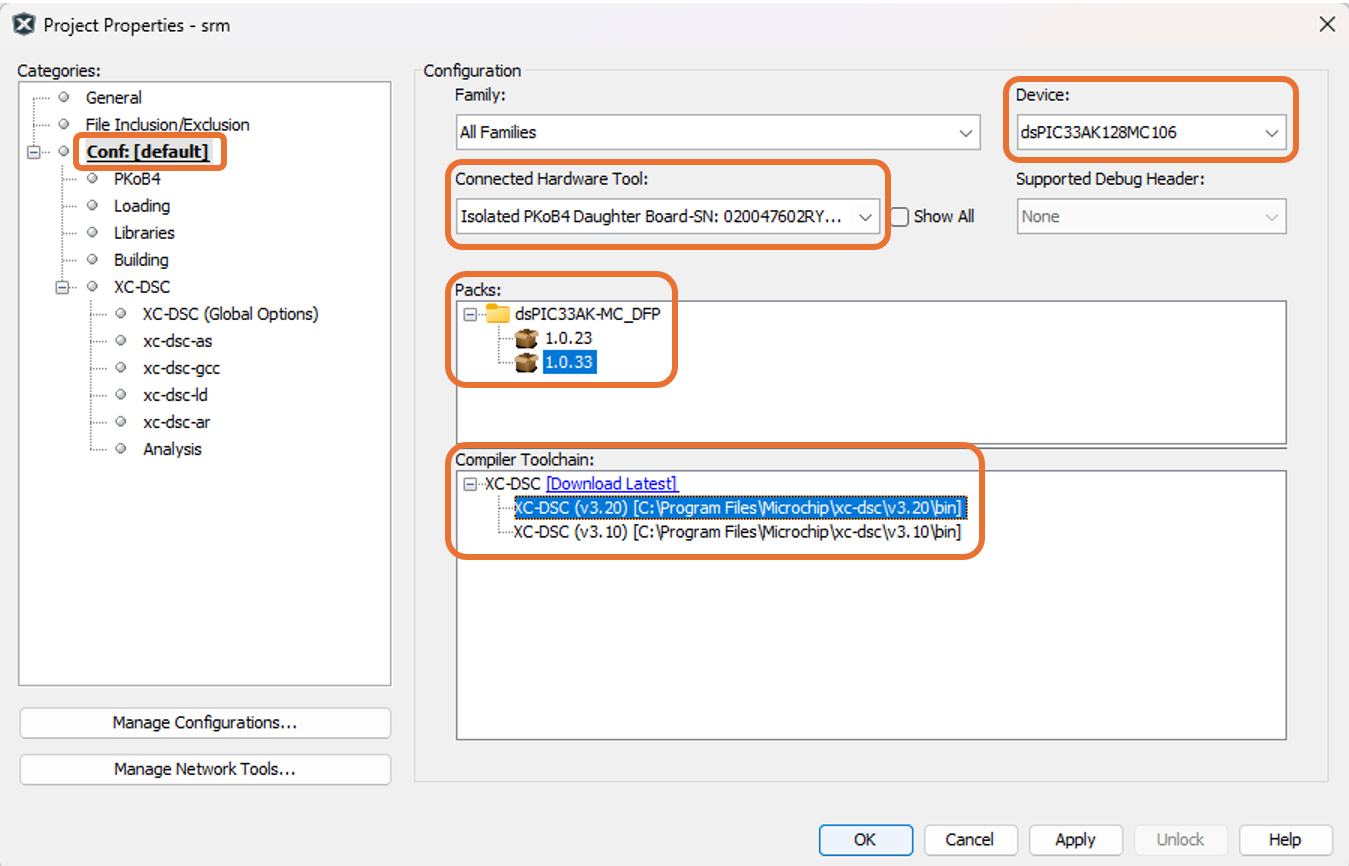Select the xc-dsc-as category
1349x866 pixels.
[177, 341]
